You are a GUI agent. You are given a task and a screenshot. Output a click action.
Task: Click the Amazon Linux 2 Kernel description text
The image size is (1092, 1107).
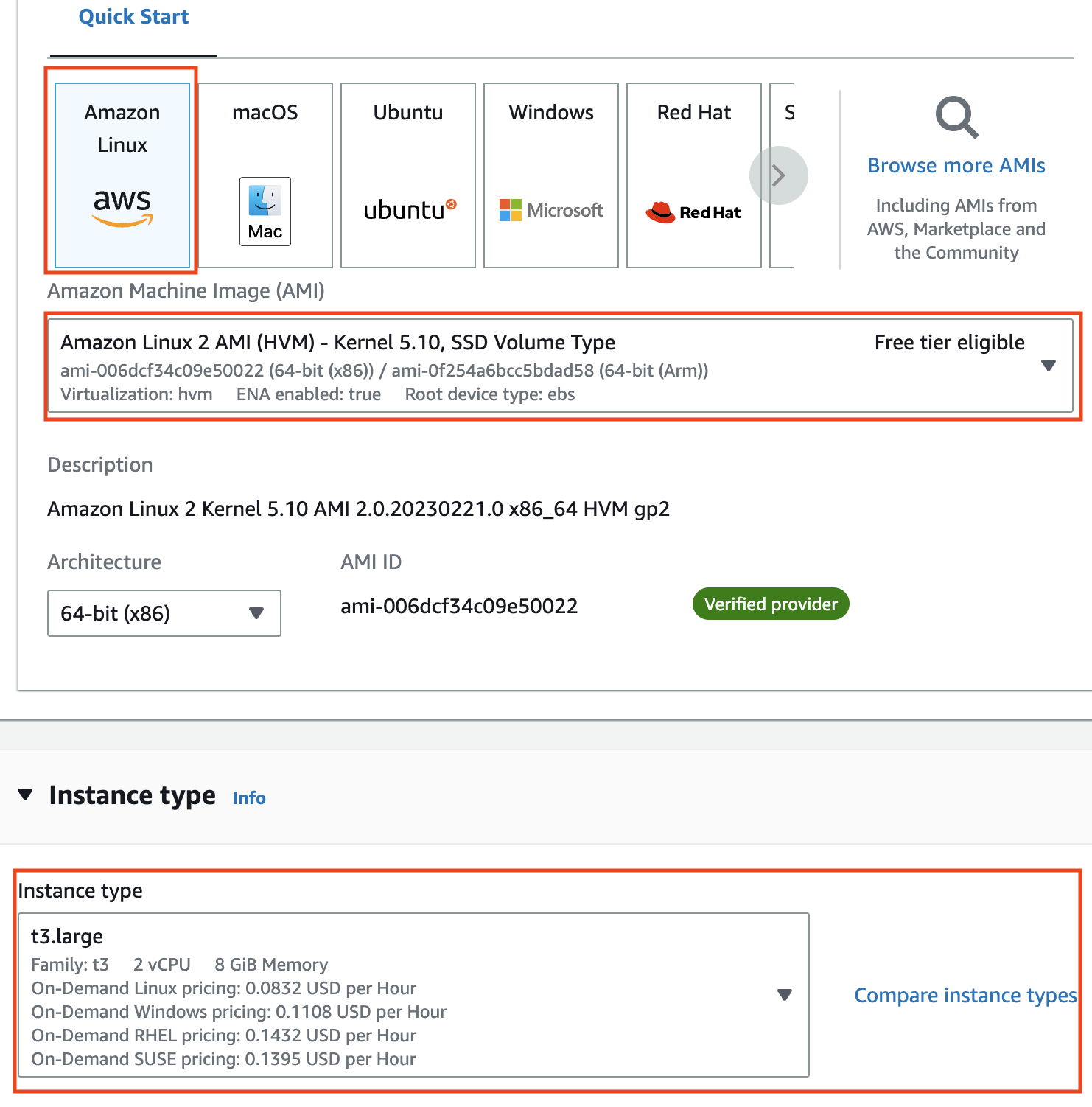[x=358, y=509]
